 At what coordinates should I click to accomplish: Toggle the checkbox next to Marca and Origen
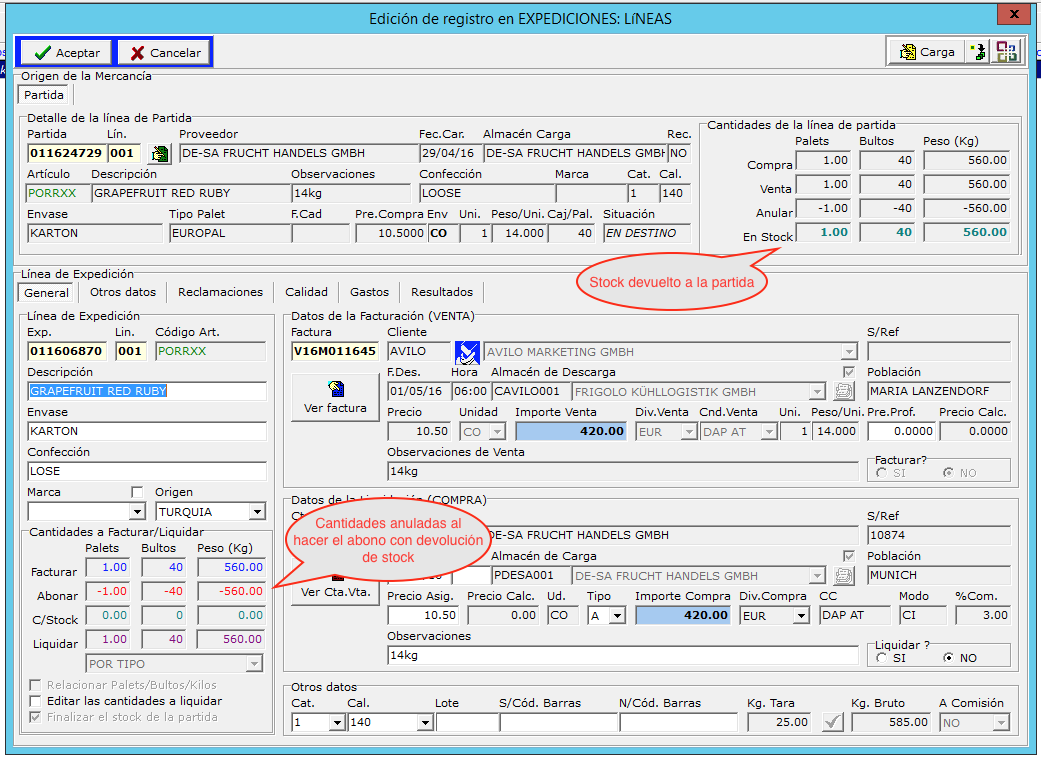pyautogui.click(x=138, y=492)
